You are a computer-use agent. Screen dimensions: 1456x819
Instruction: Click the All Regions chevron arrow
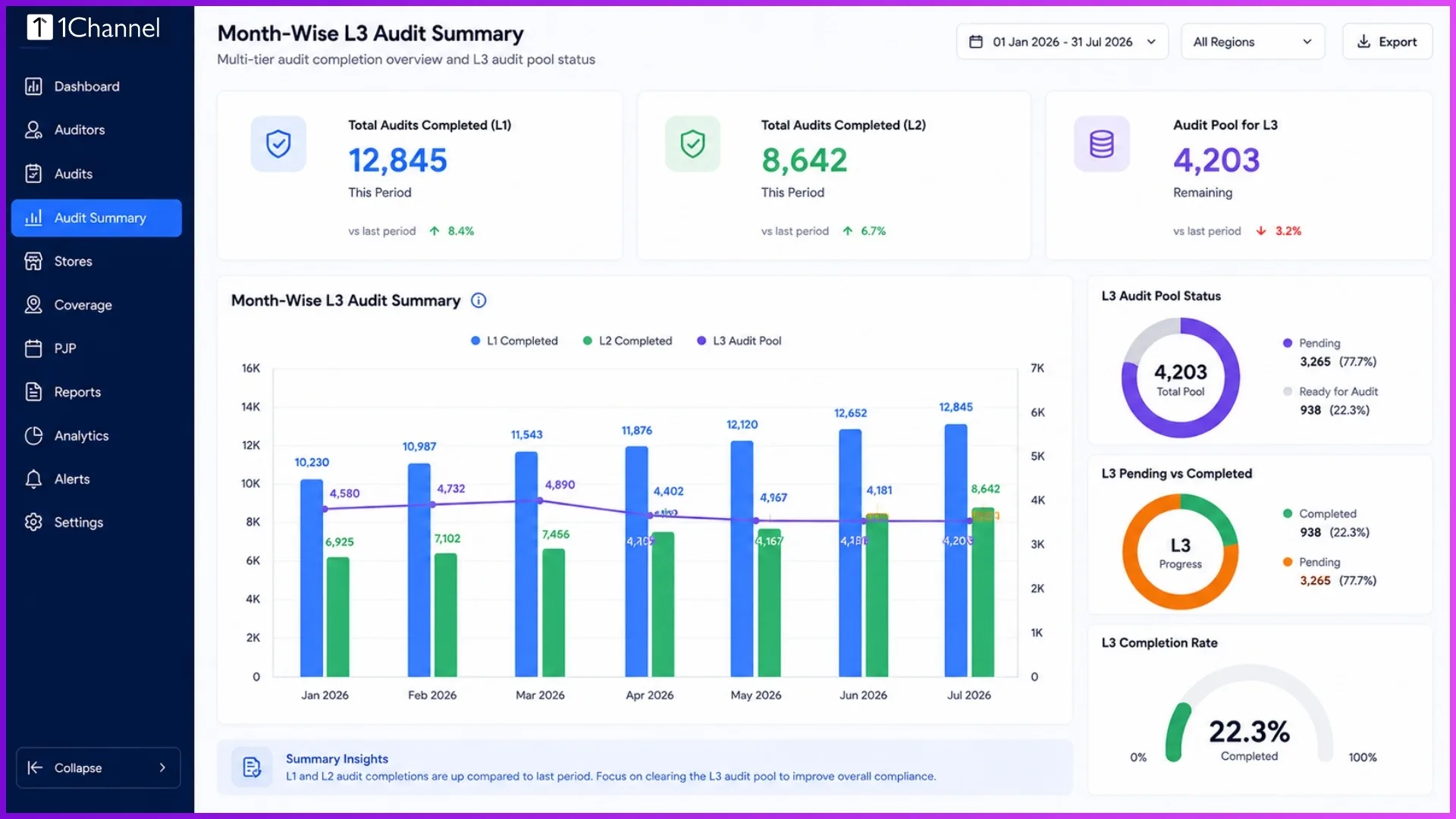1307,42
